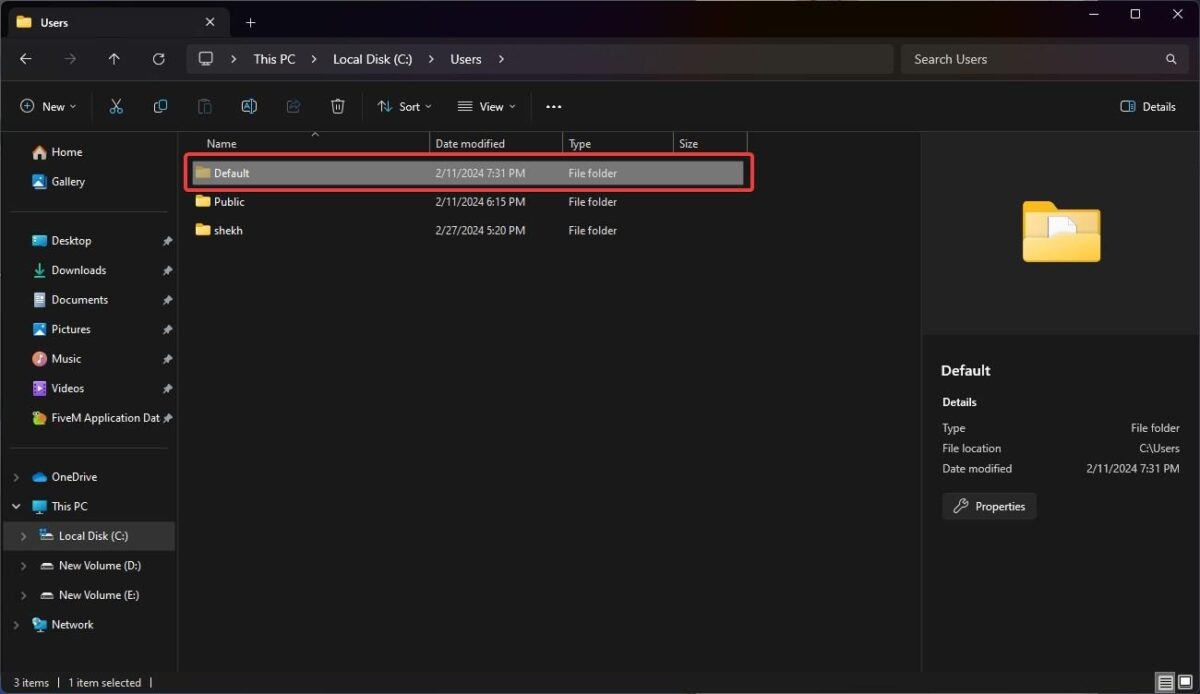Image resolution: width=1200 pixels, height=694 pixels.
Task: Click the Copy icon in toolbar
Action: click(160, 107)
